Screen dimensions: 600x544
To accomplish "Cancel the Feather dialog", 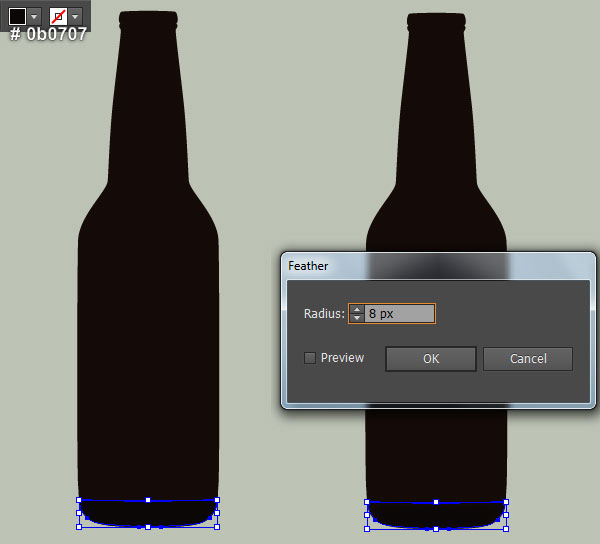I will [x=528, y=359].
